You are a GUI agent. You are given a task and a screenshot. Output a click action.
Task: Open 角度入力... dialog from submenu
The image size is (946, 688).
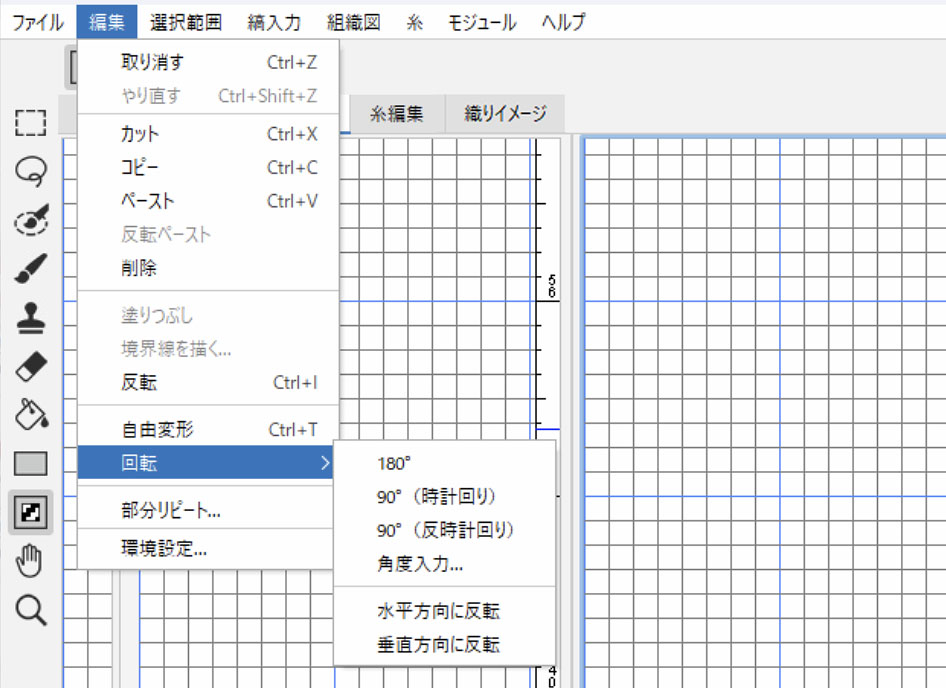[x=420, y=564]
